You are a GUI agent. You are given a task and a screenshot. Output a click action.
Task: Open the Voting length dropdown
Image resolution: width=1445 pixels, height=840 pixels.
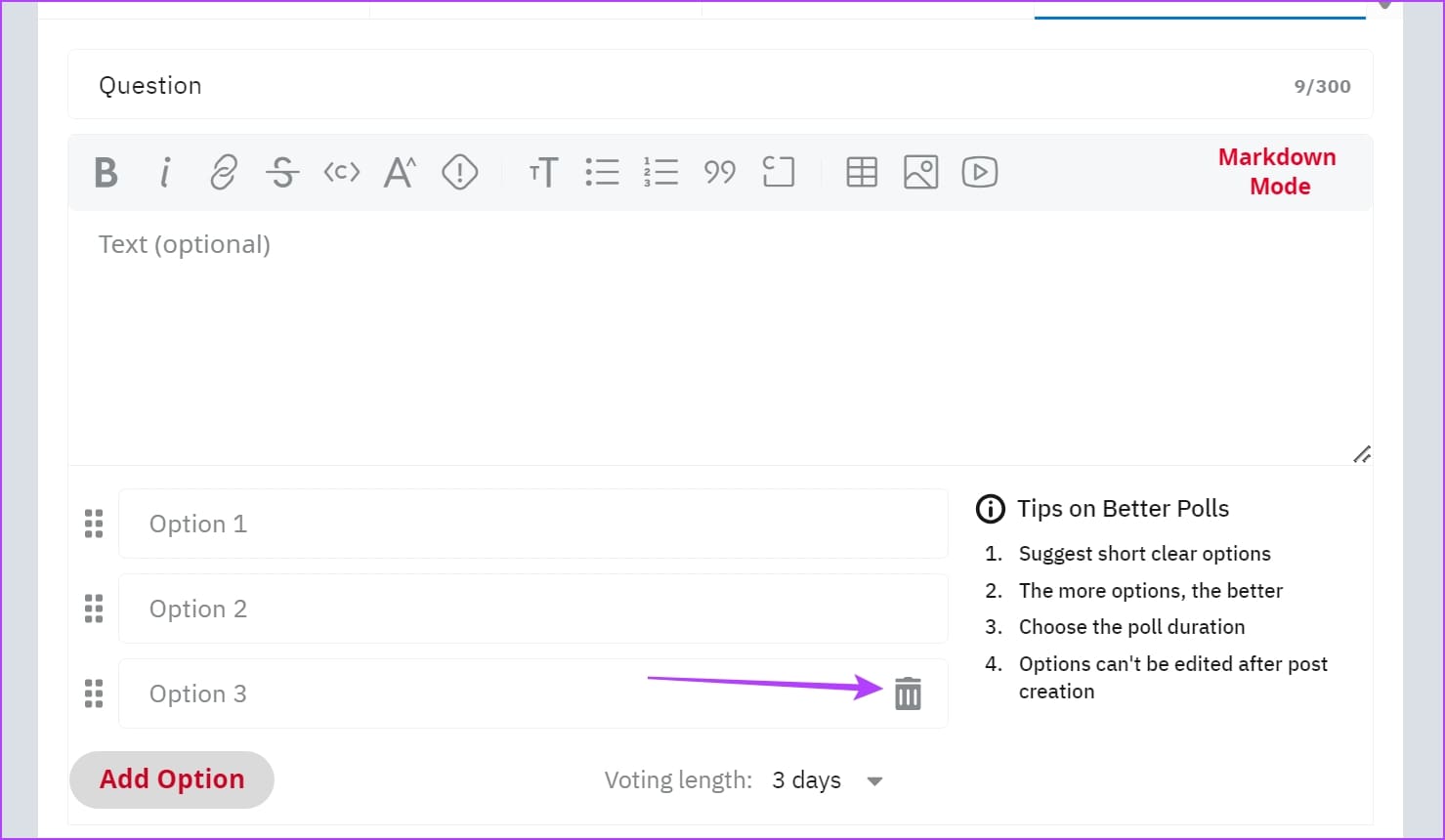826,780
